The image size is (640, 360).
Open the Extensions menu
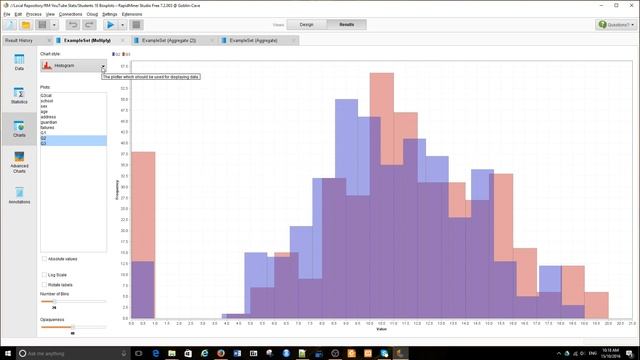point(132,14)
